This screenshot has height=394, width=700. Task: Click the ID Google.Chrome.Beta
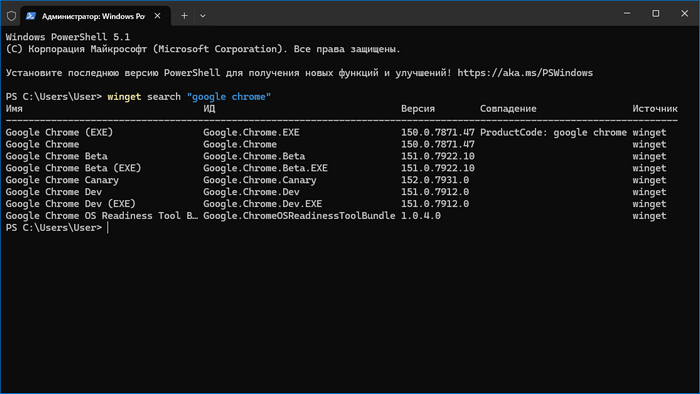254,156
